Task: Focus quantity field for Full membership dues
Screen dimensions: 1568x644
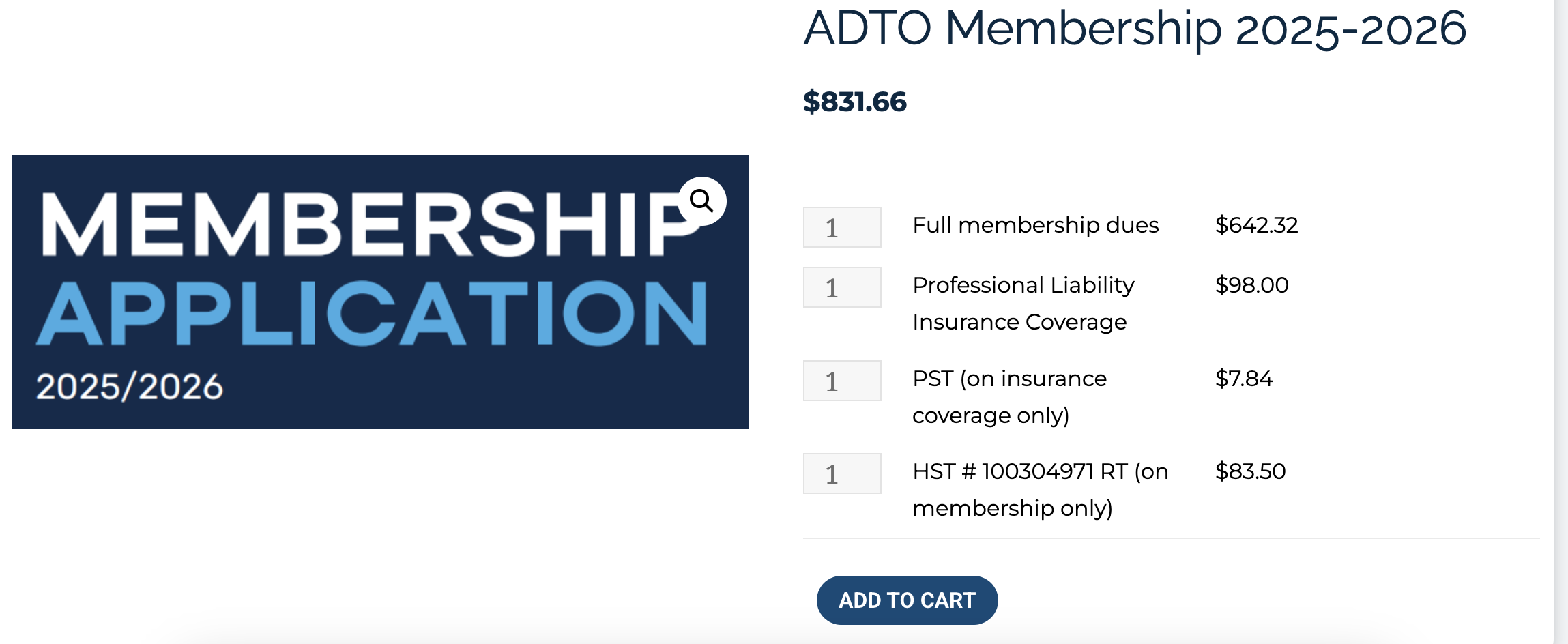Action: [842, 227]
